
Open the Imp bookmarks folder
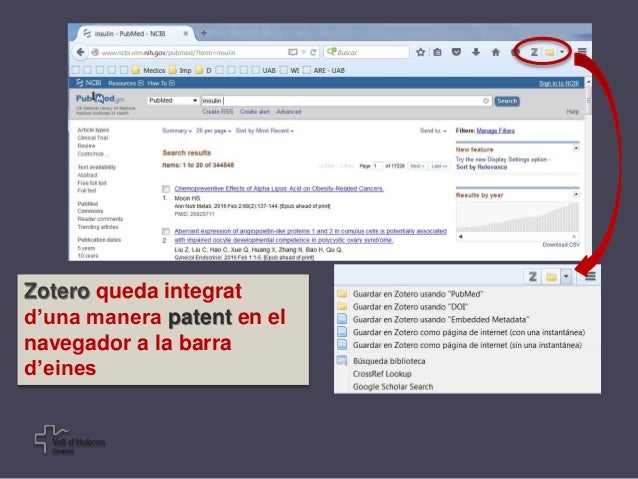[180, 70]
